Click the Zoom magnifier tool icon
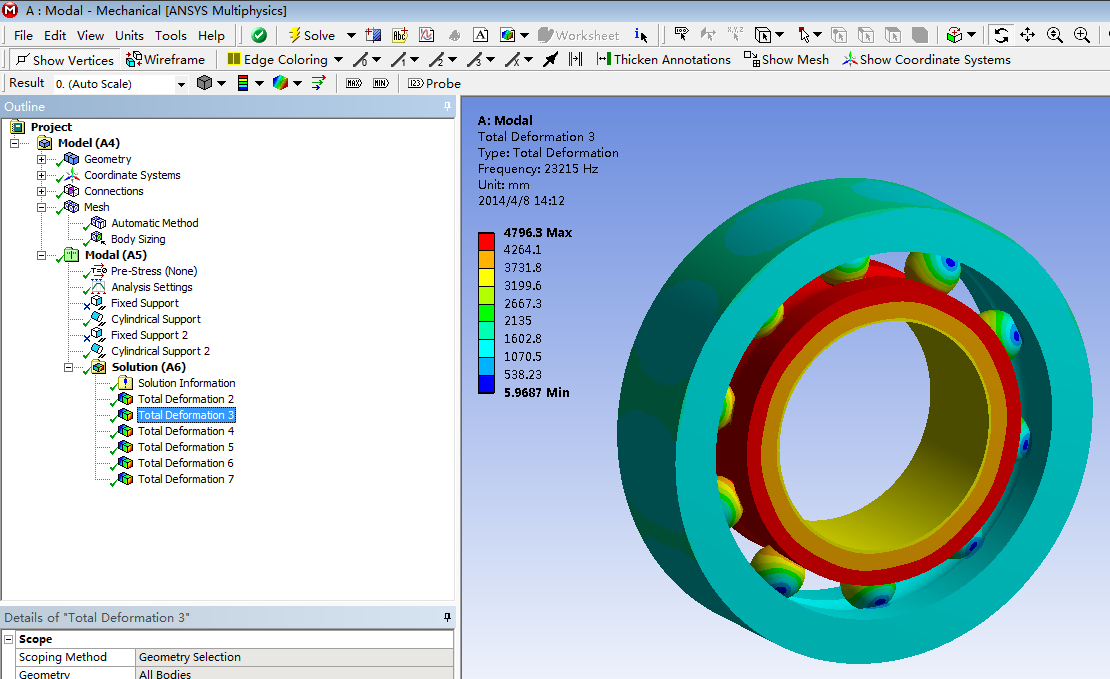Viewport: 1110px width, 679px height. click(x=1055, y=35)
